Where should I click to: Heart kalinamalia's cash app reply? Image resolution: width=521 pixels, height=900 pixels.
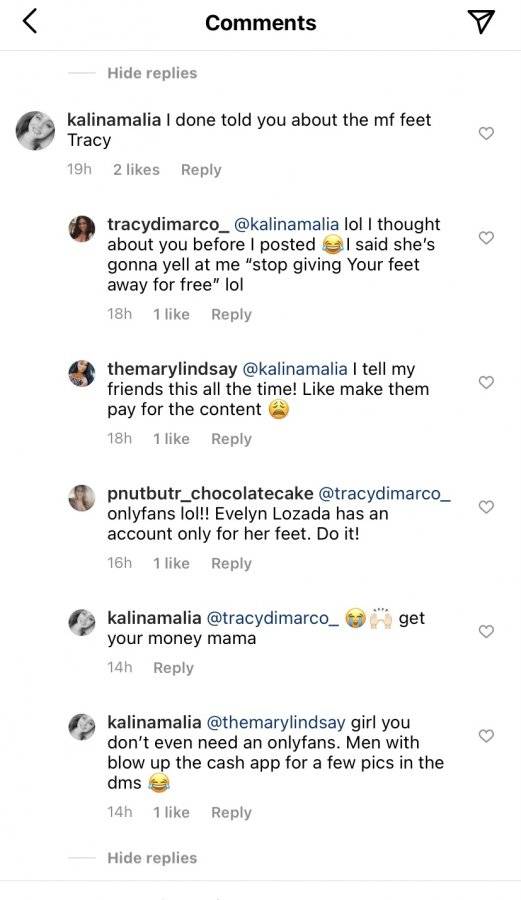(486, 736)
